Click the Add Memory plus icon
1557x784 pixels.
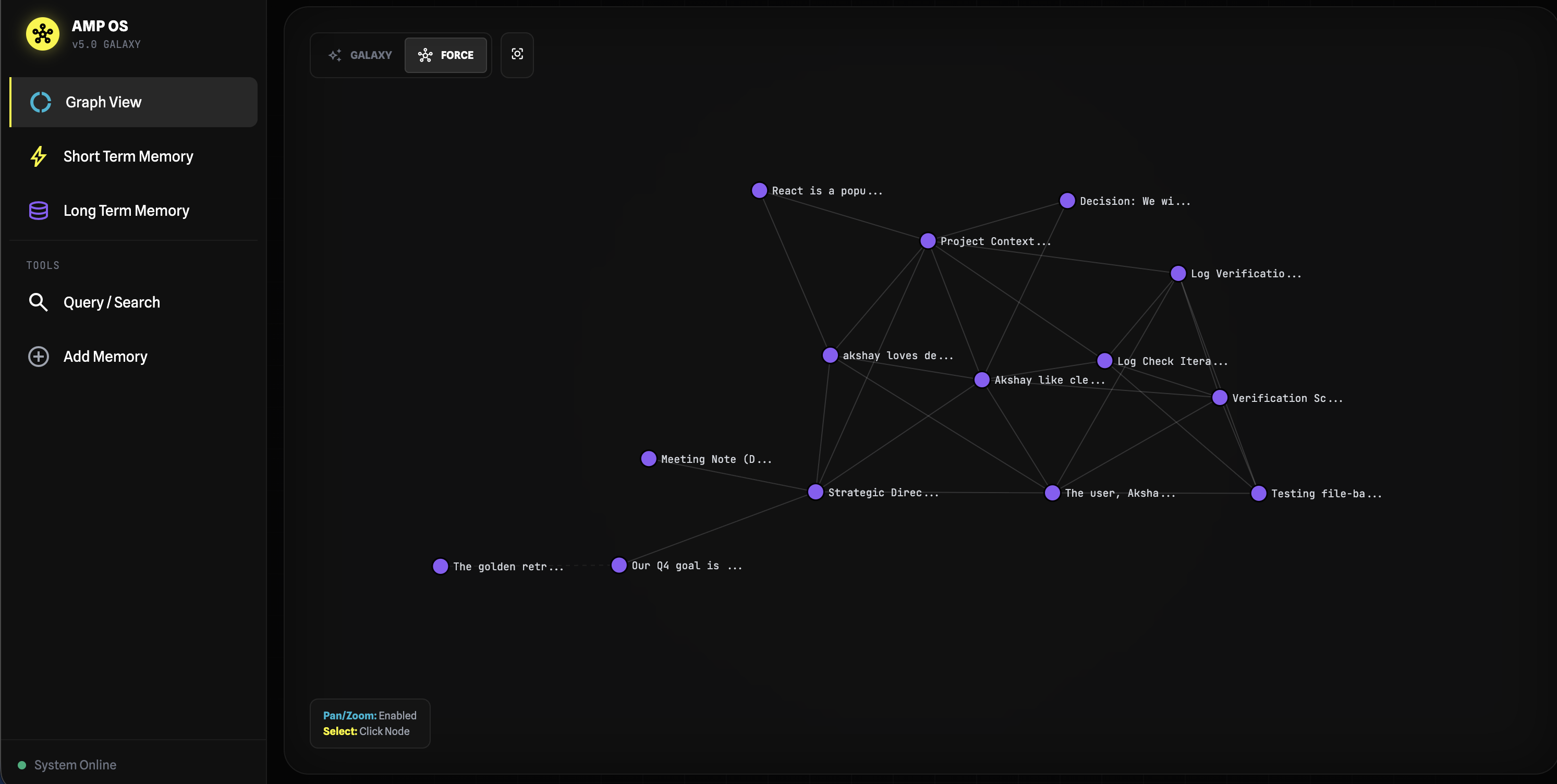pyautogui.click(x=39, y=357)
